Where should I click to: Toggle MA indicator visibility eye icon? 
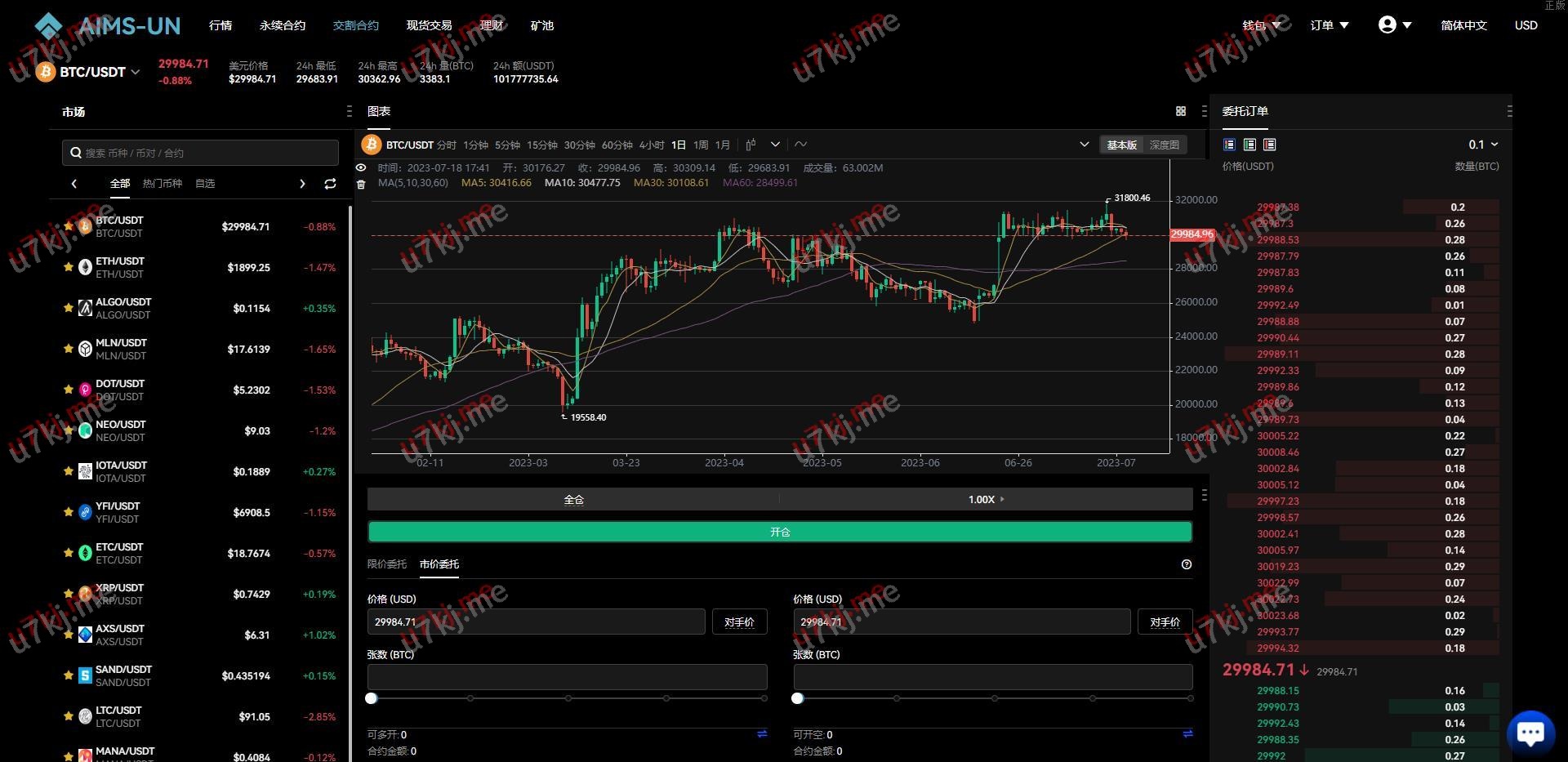pyautogui.click(x=361, y=168)
